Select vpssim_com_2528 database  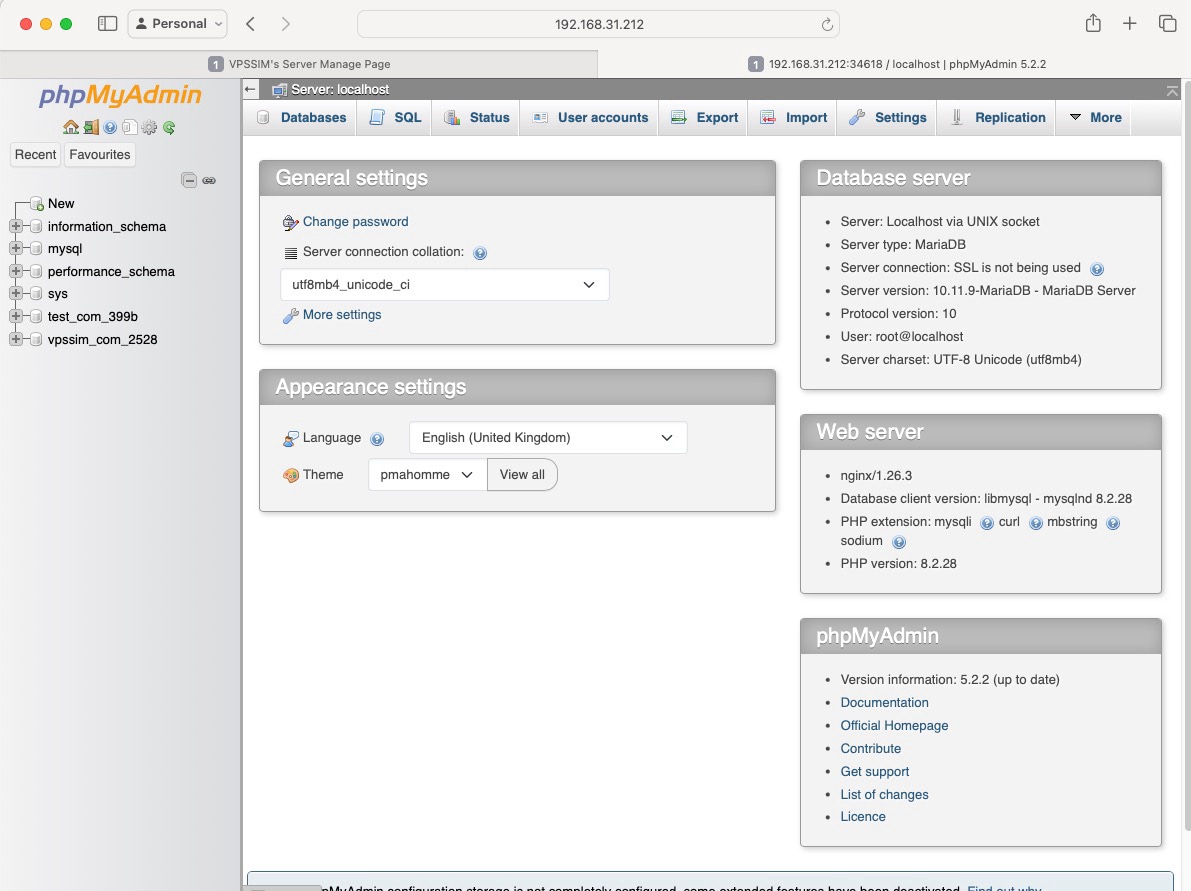click(103, 340)
